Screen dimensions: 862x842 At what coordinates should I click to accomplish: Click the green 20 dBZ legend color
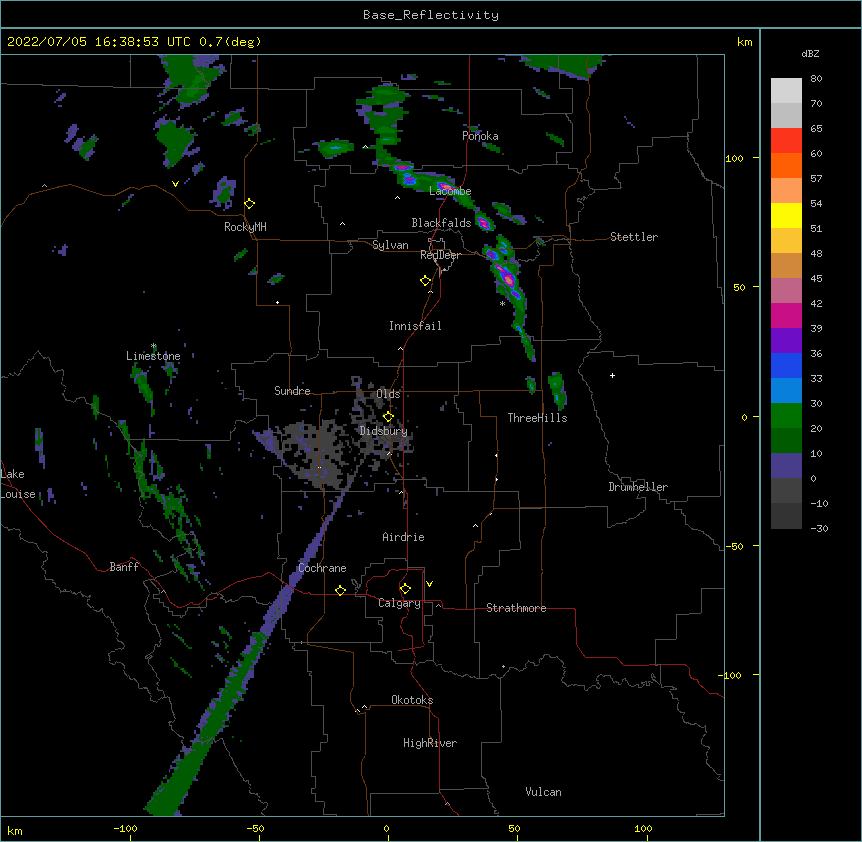click(x=786, y=416)
